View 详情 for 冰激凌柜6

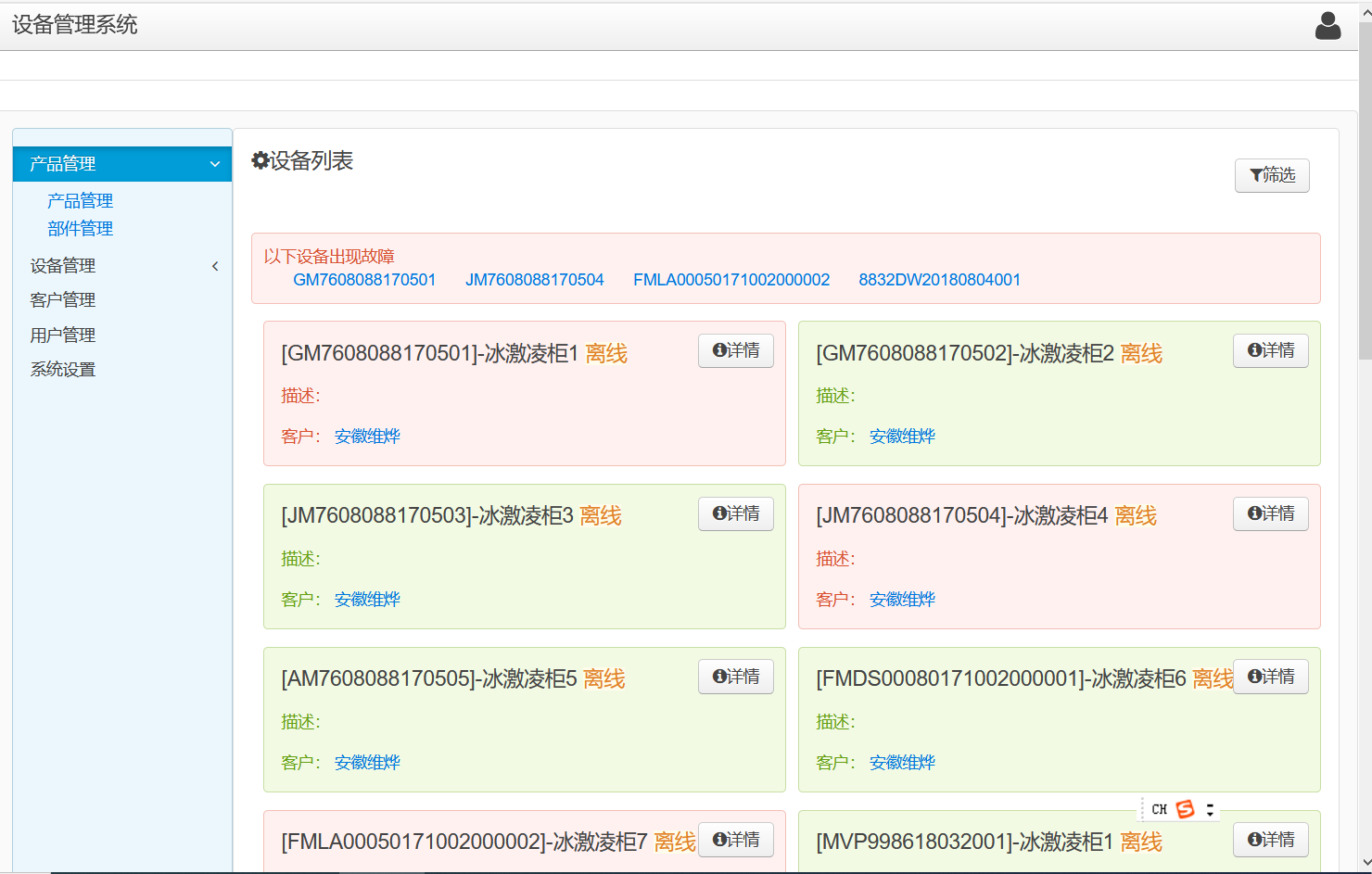(x=1271, y=677)
